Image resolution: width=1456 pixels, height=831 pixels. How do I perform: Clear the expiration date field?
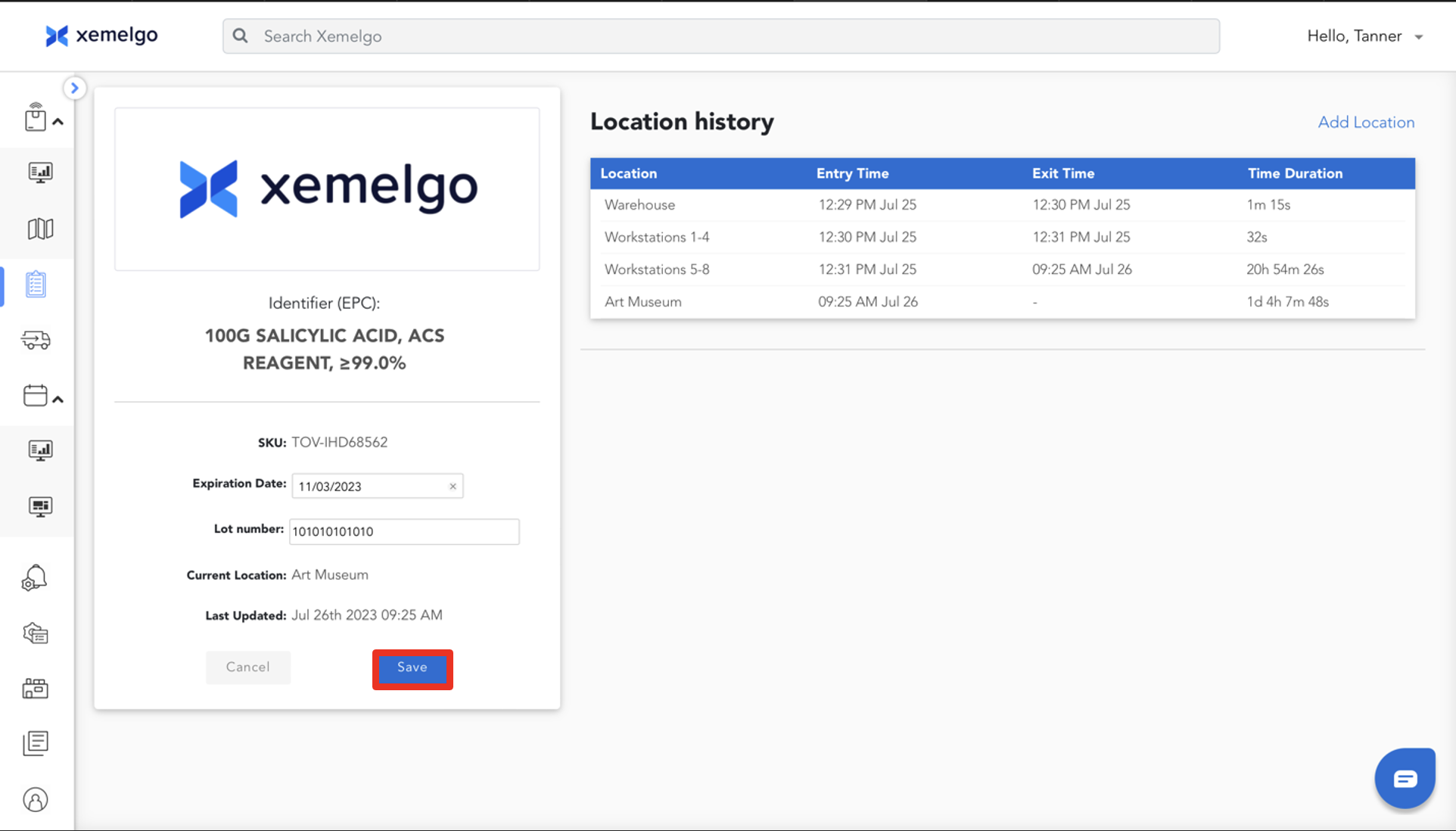pos(453,486)
